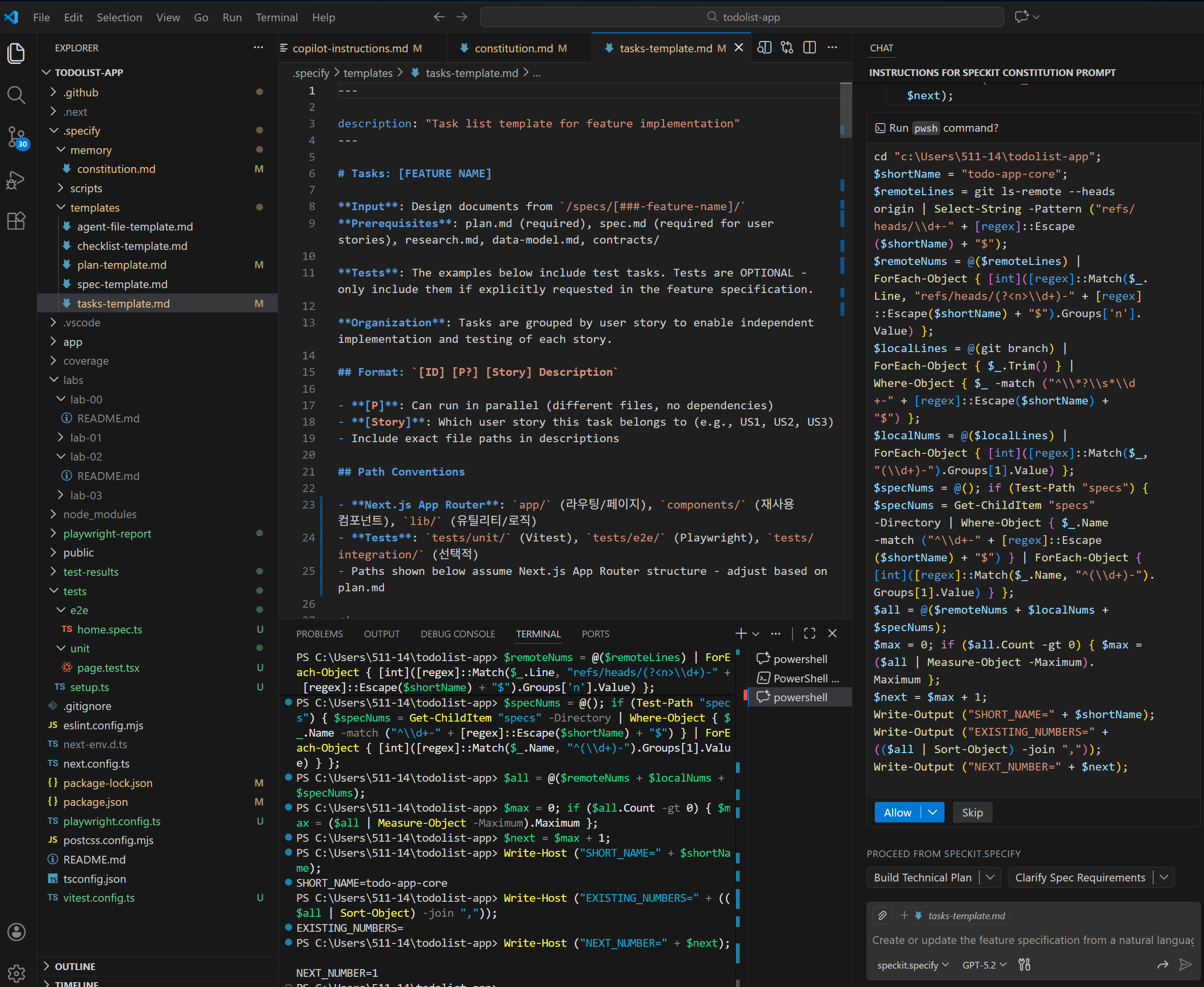Open the Search view in activity bar
This screenshot has width=1204, height=987.
click(16, 95)
